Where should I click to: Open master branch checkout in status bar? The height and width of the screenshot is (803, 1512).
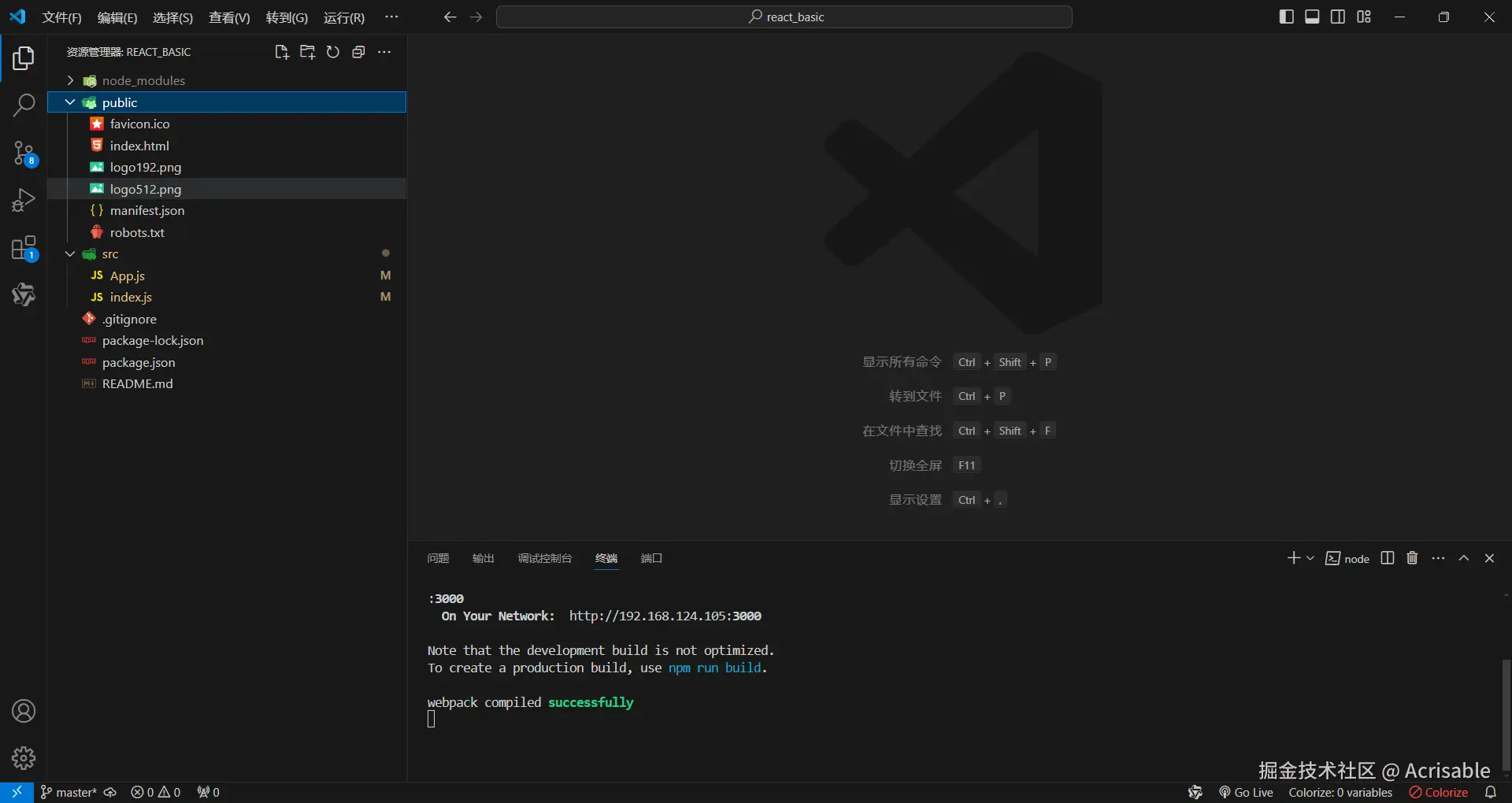click(x=69, y=793)
